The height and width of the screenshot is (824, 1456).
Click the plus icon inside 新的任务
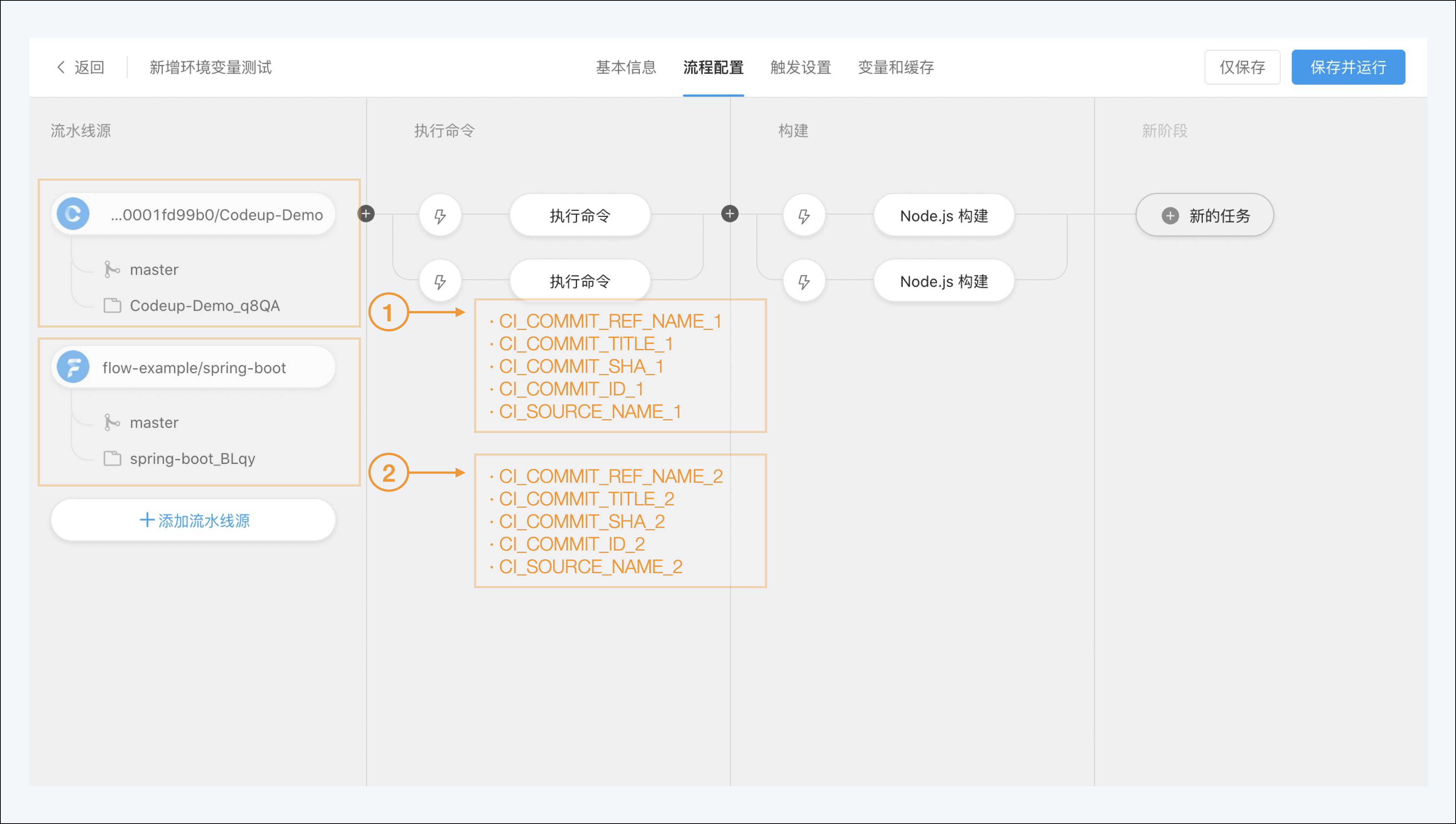point(1170,216)
